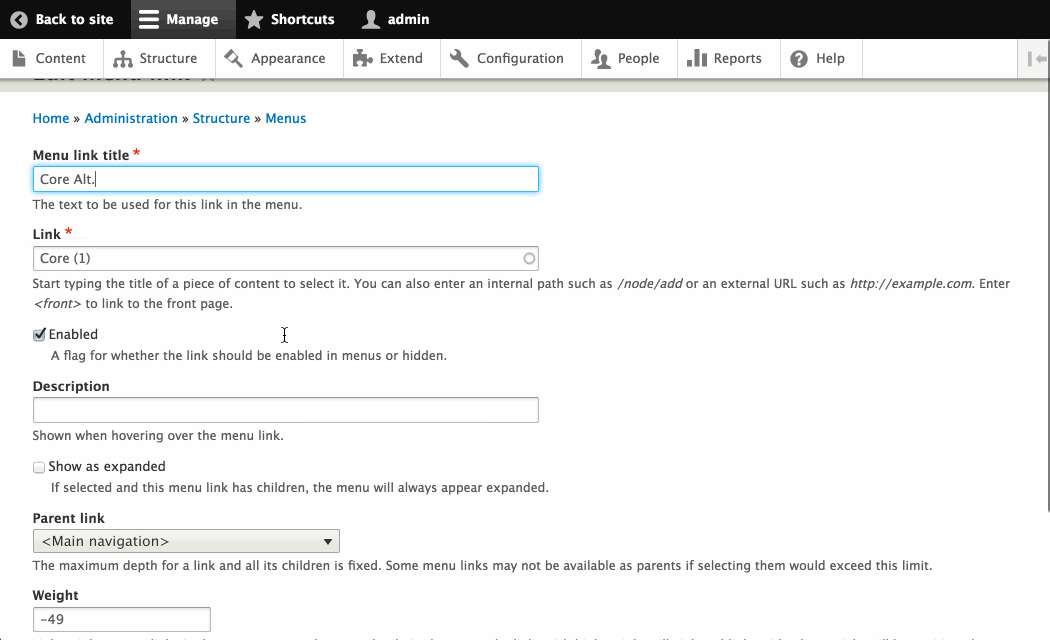This screenshot has height=640, width=1050.
Task: Click the Back to site arrow icon
Action: 19,19
